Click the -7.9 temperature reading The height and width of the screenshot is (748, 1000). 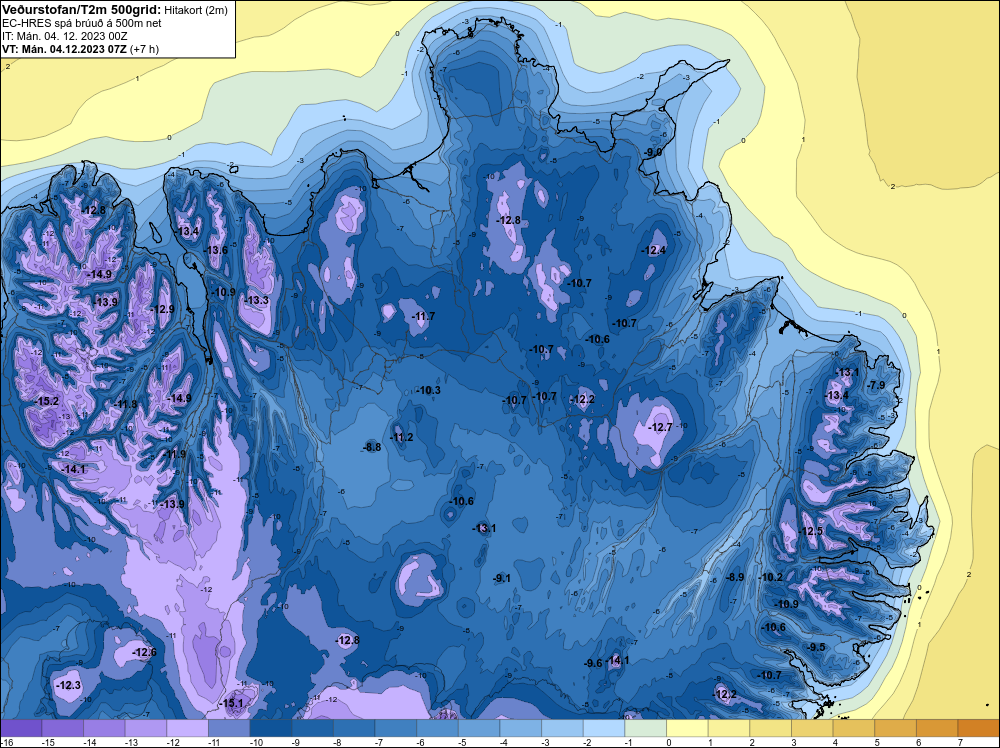point(876,385)
